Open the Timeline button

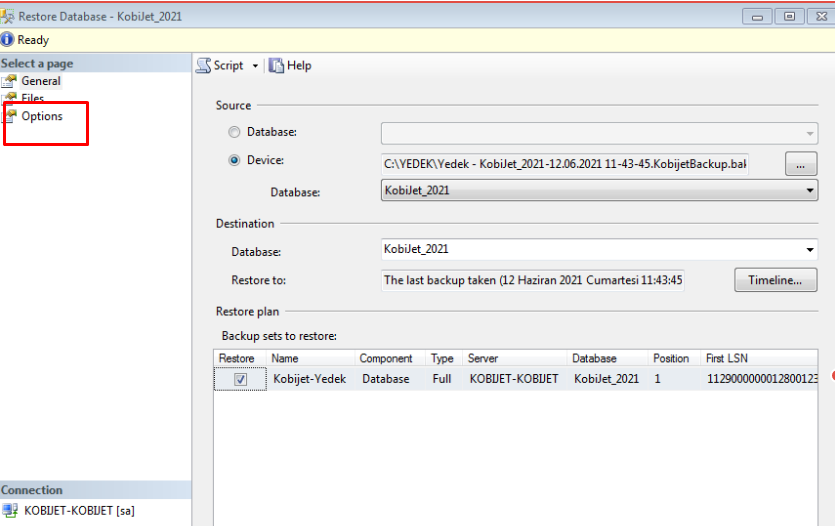775,280
